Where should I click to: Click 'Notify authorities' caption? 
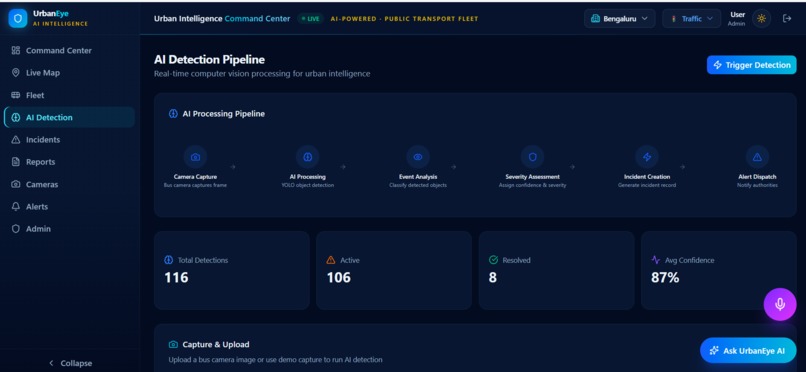point(757,185)
